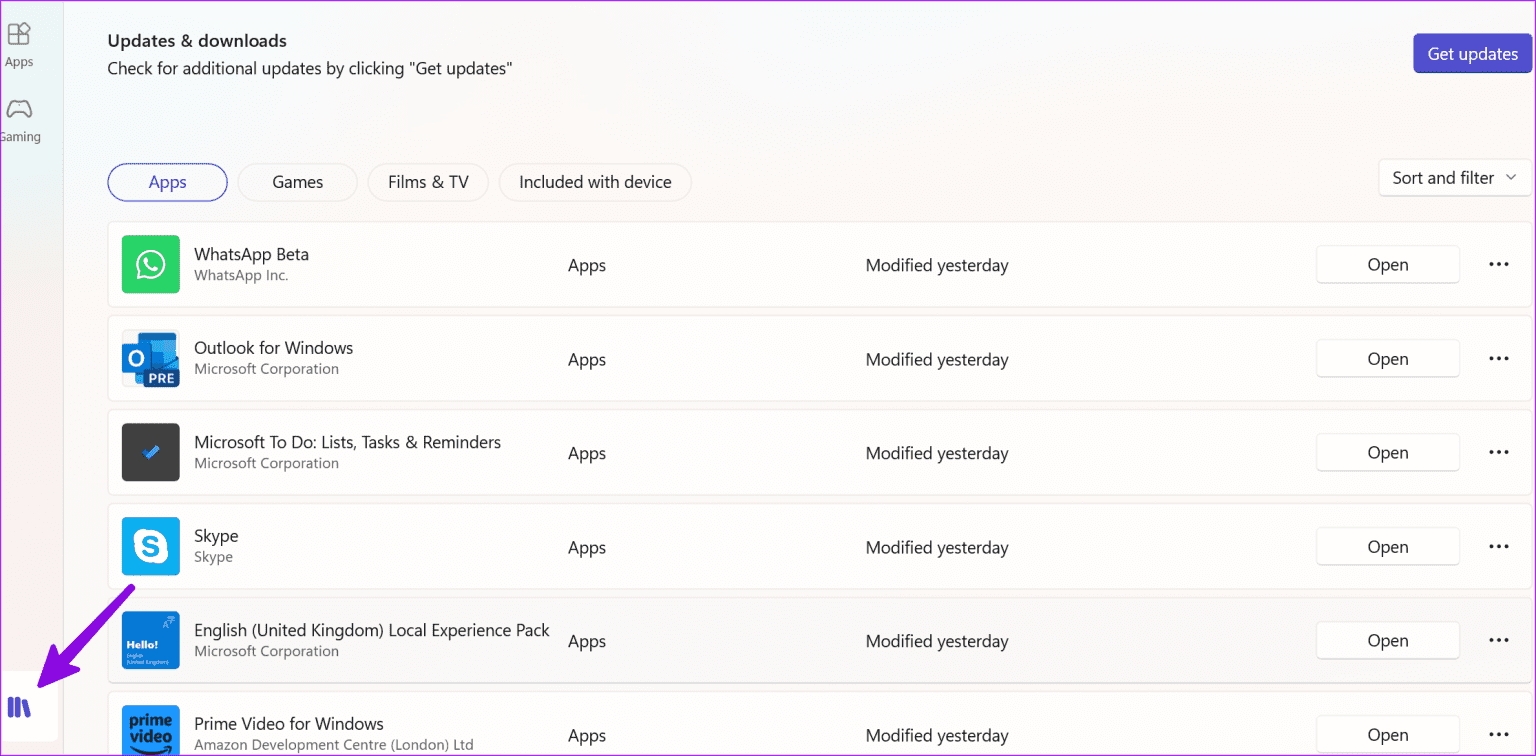Select the Films & TV filter tab
The width and height of the screenshot is (1536, 756).
point(428,182)
